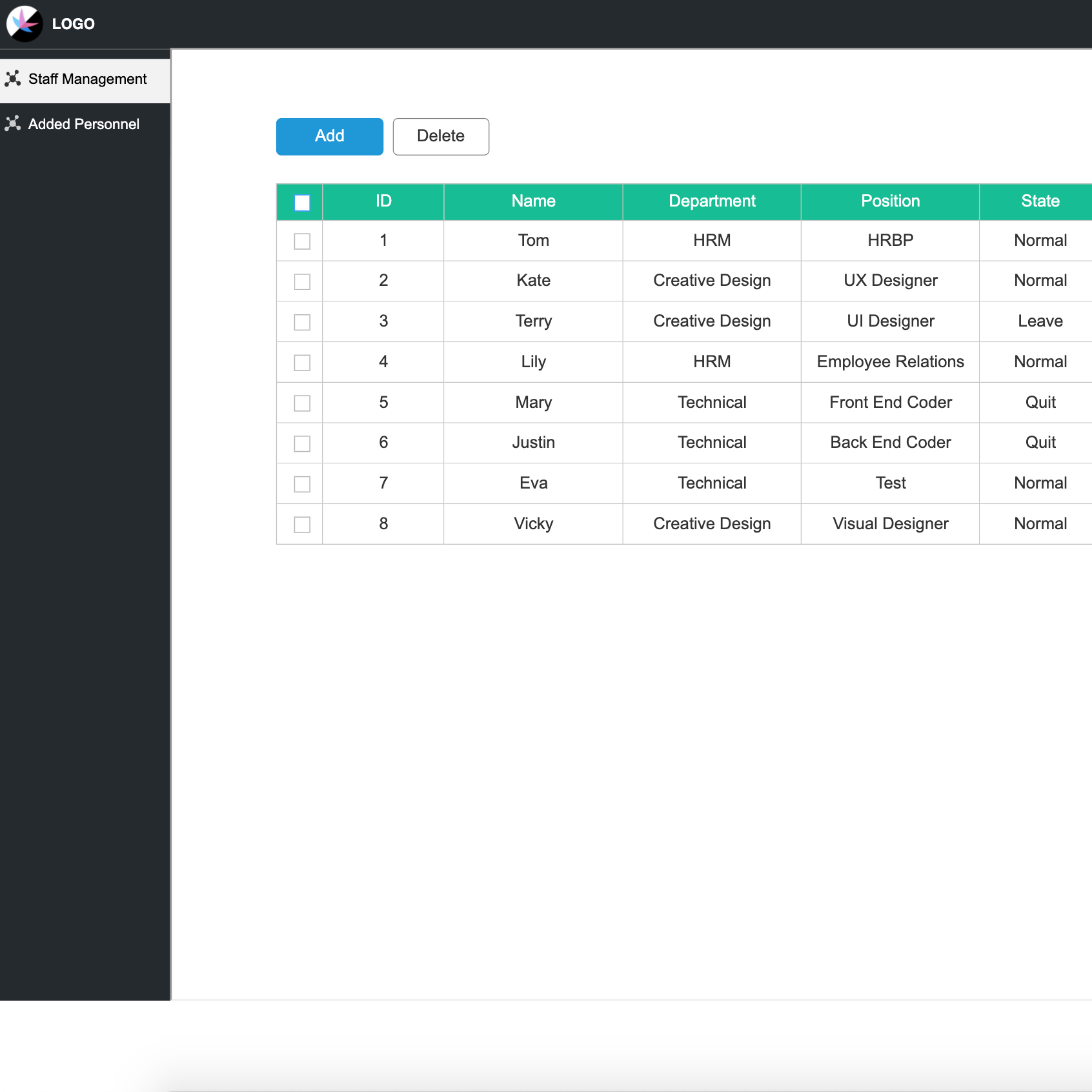
Task: Select the checkbox for Kate's row
Action: pos(302,281)
